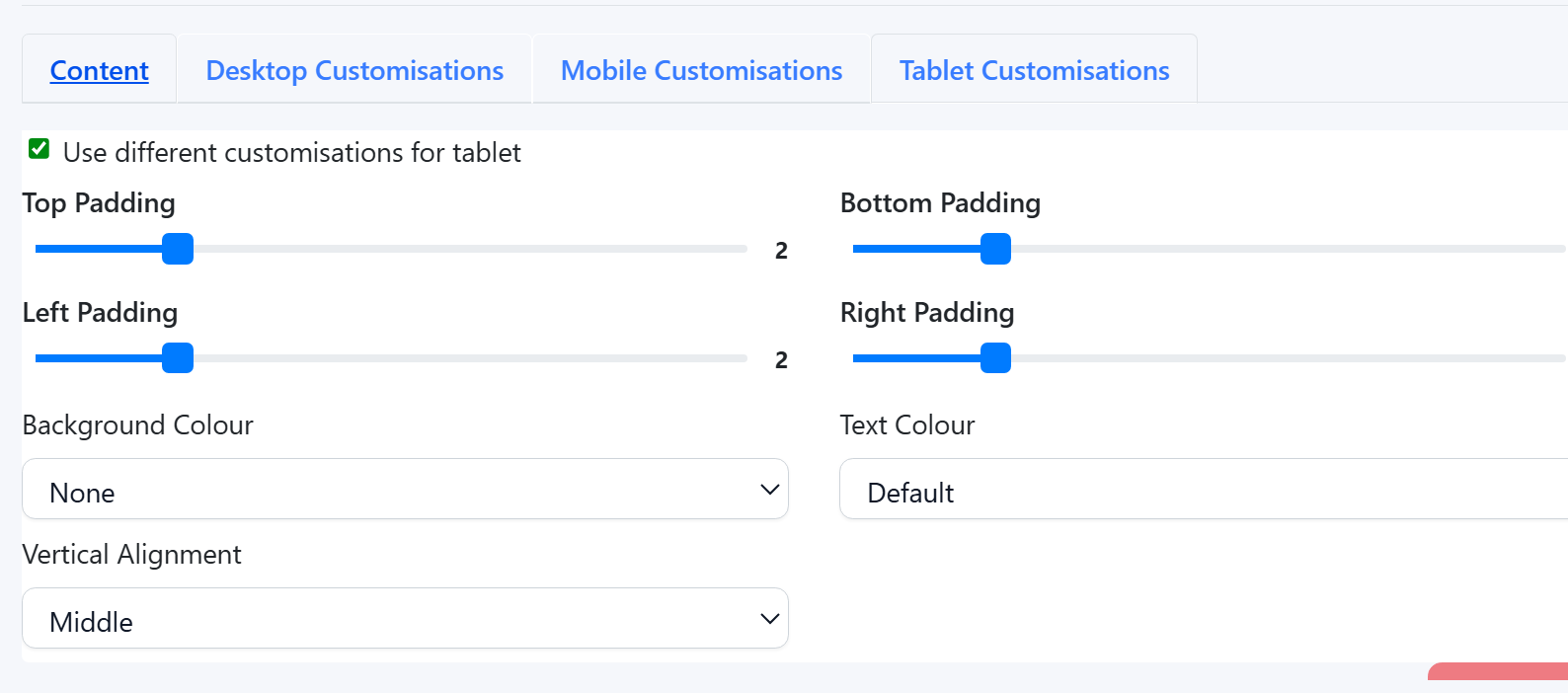Click the Background Colour dropdown chevron arrow
Viewport: 1568px width, 693px height.
[770, 490]
